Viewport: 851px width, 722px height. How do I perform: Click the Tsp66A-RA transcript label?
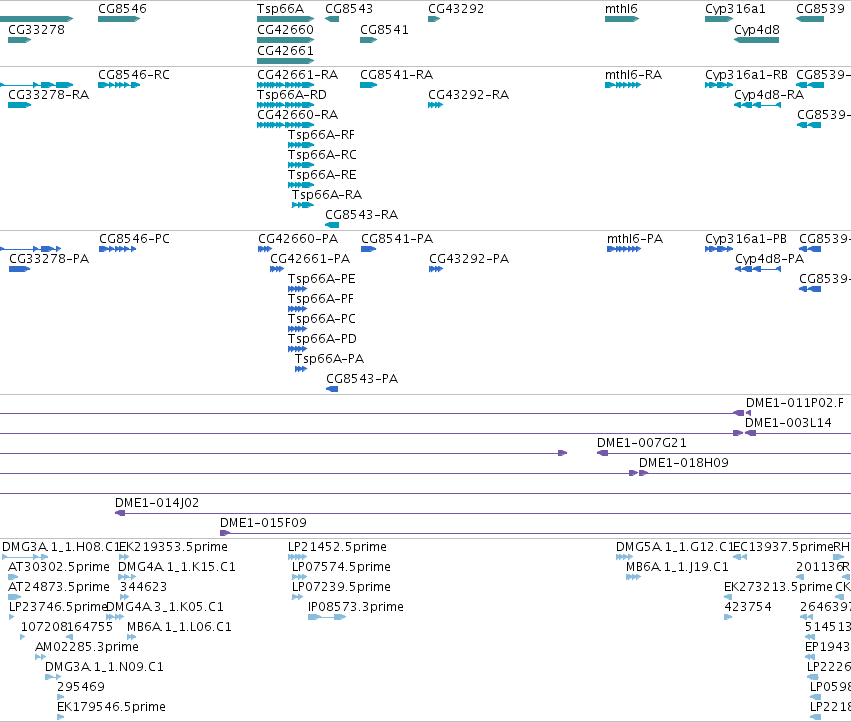tap(327, 195)
